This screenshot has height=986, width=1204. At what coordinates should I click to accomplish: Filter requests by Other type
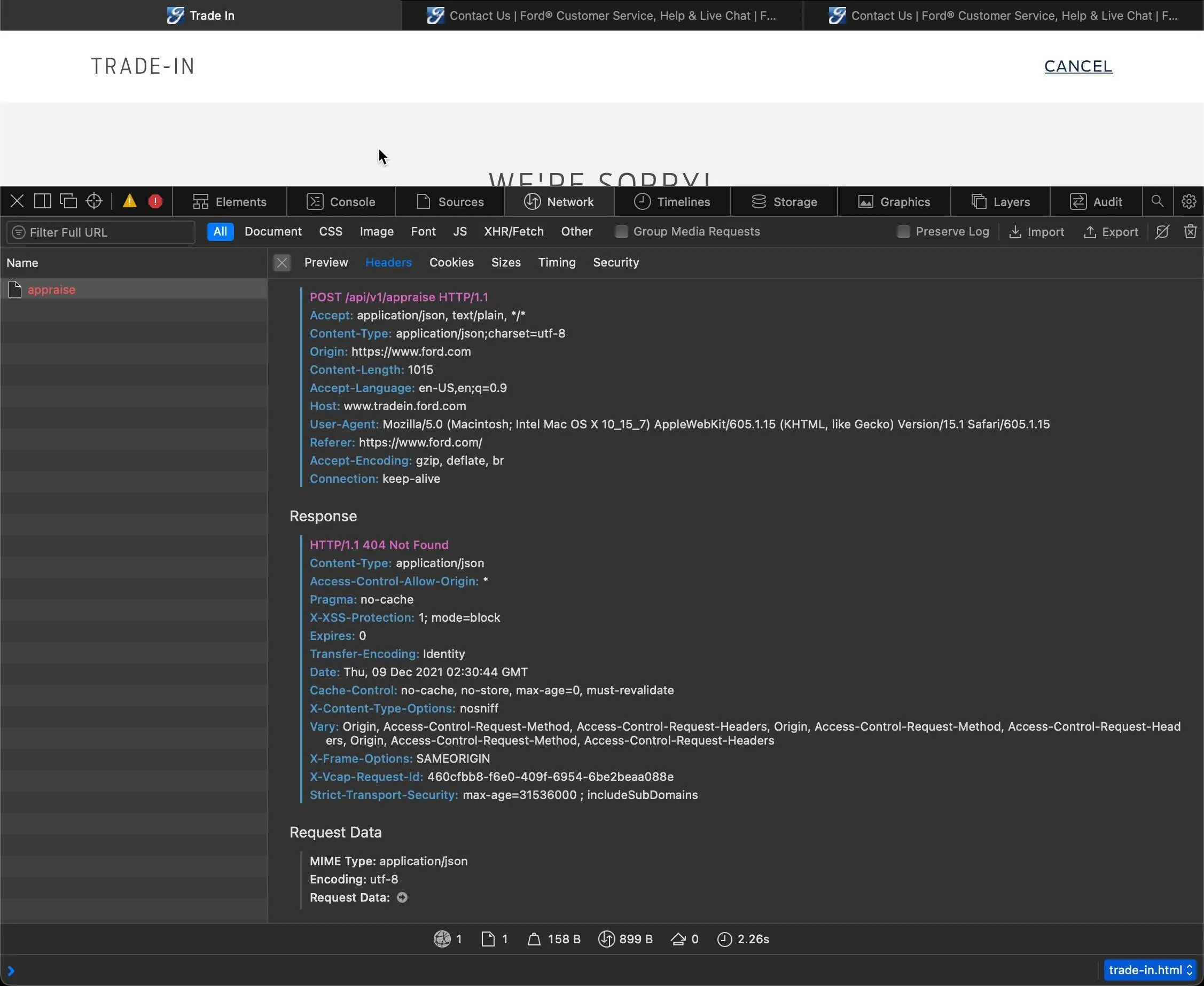[x=576, y=232]
